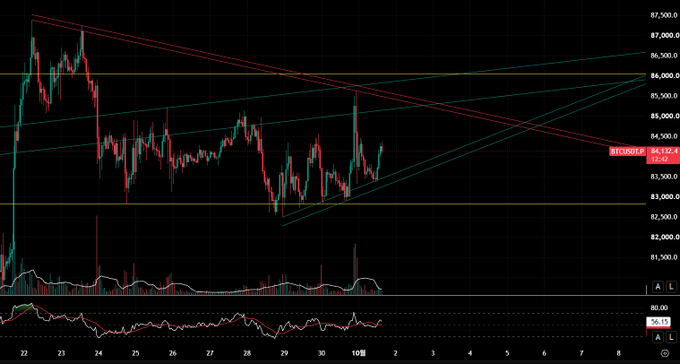
Task: Click the 86,500.0 price axis label
Action: tap(665, 56)
